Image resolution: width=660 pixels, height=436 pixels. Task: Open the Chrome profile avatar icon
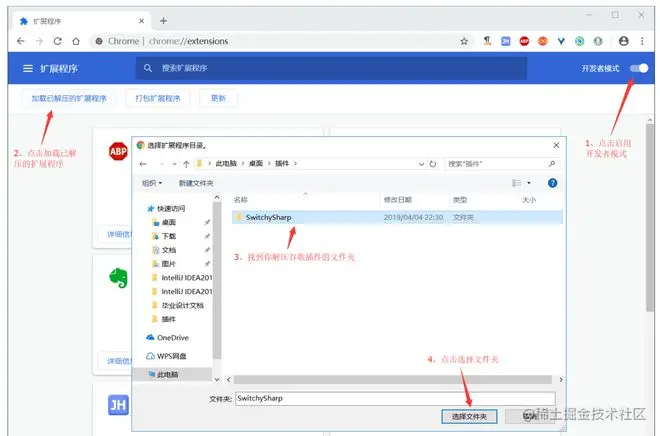[x=623, y=41]
